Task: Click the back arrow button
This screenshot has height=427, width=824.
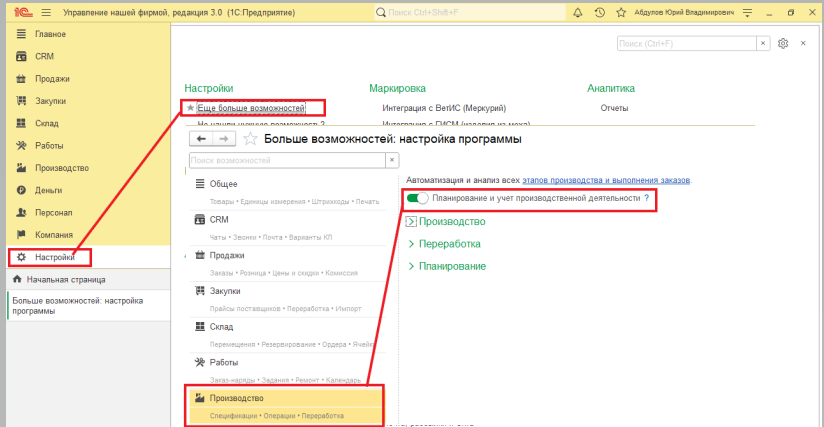Action: (201, 139)
